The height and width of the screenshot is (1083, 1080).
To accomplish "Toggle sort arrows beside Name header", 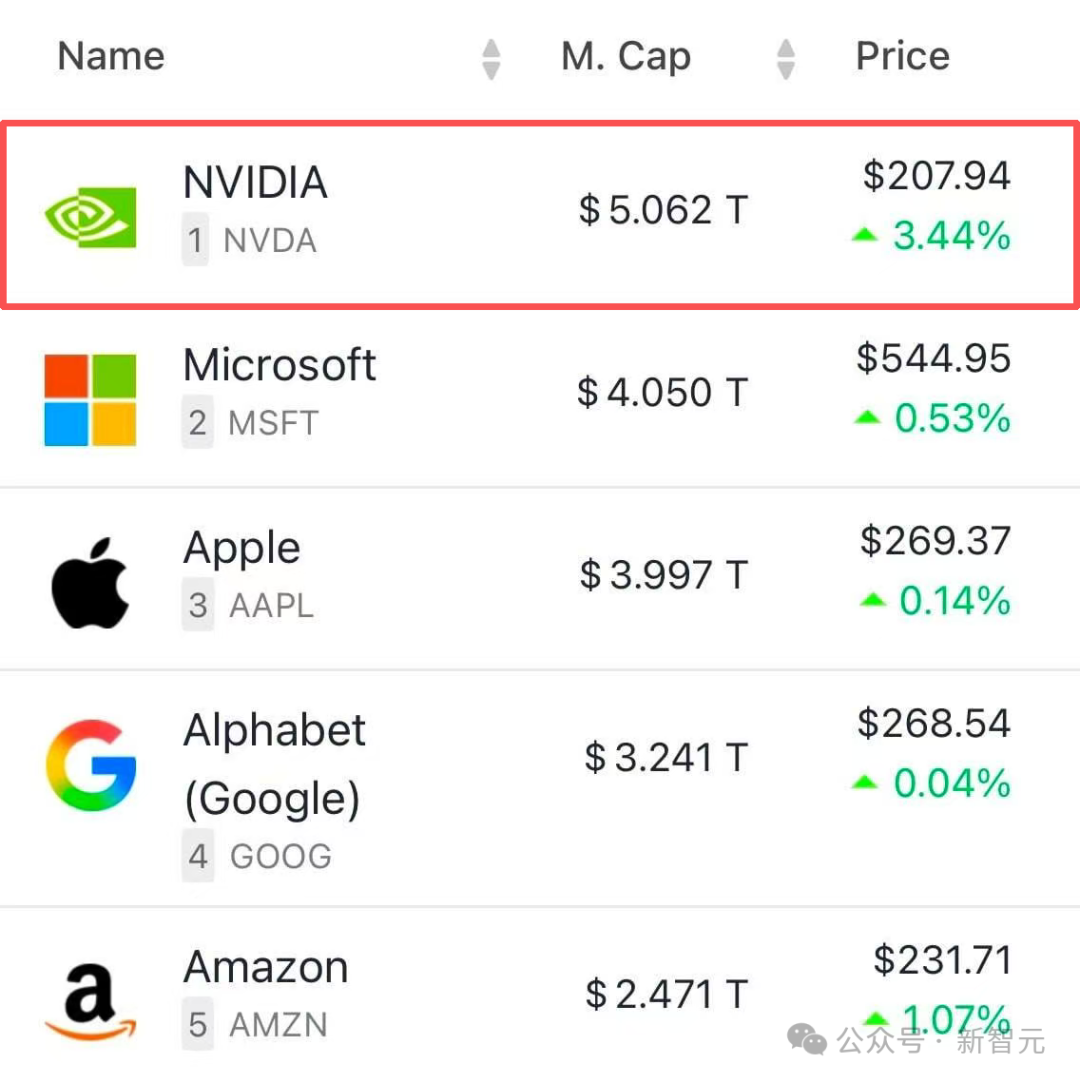I will point(491,58).
